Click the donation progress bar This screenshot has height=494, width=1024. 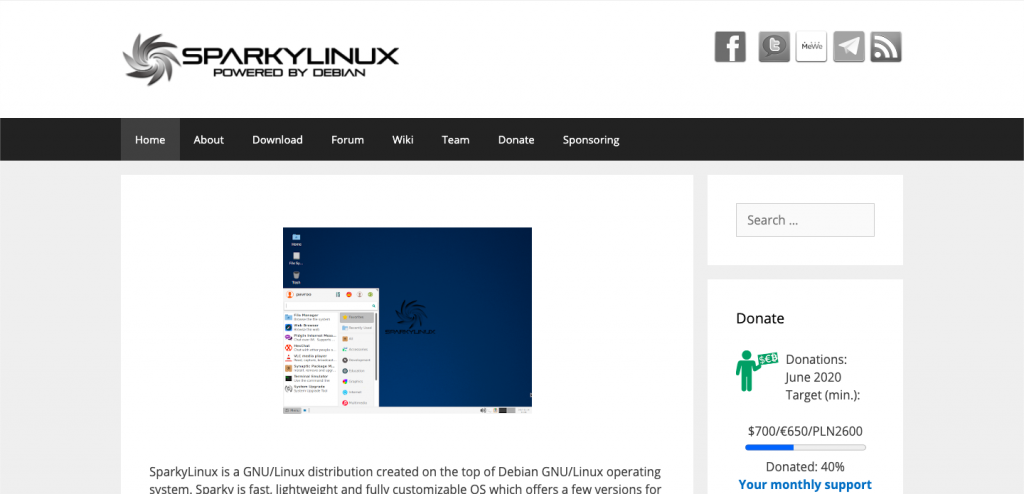point(805,448)
